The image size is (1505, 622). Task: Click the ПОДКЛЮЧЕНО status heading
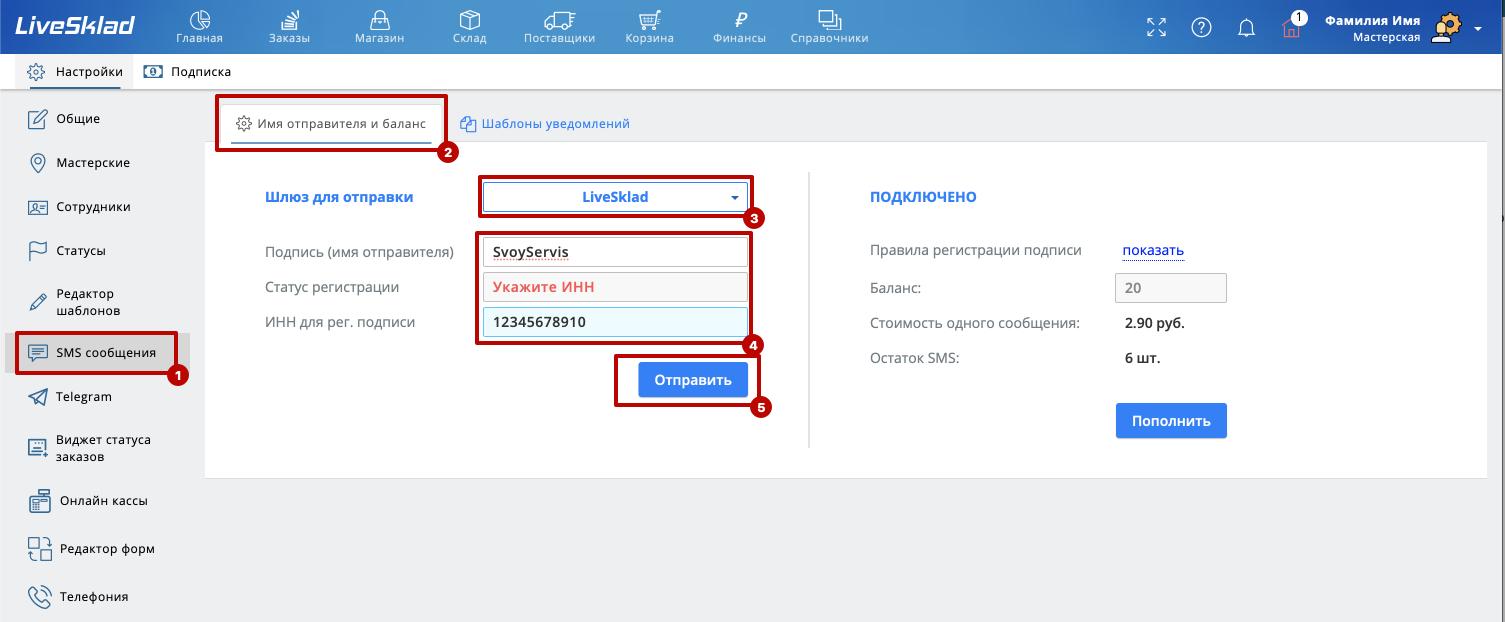coord(924,197)
